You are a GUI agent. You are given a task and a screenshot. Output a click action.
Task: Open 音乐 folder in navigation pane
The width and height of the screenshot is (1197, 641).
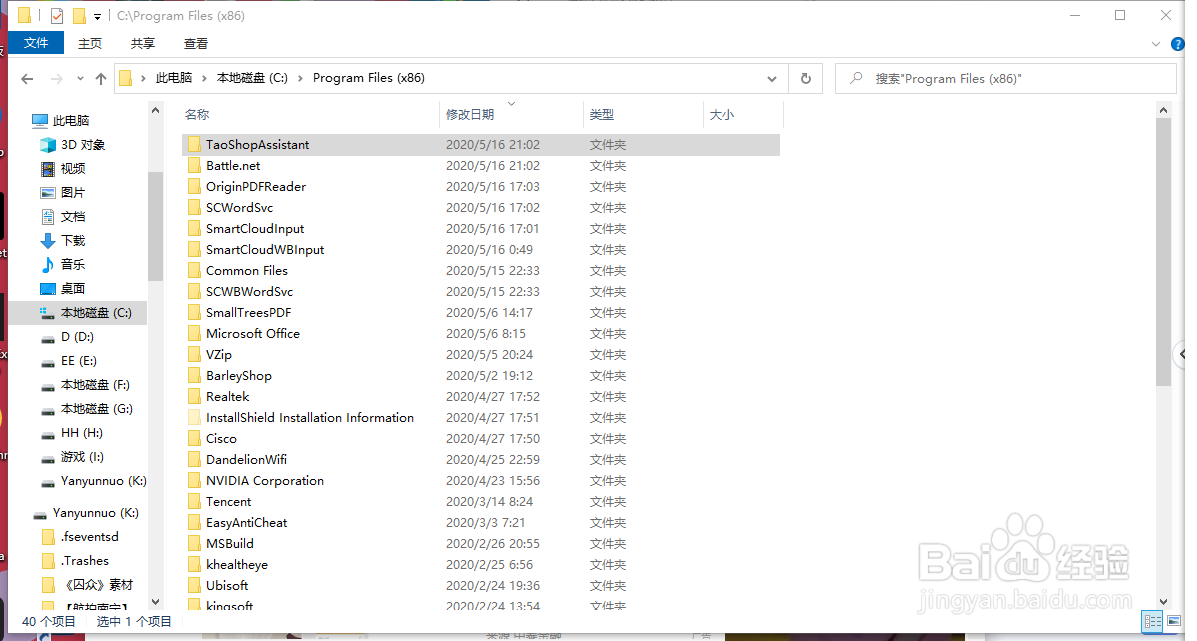coord(73,265)
